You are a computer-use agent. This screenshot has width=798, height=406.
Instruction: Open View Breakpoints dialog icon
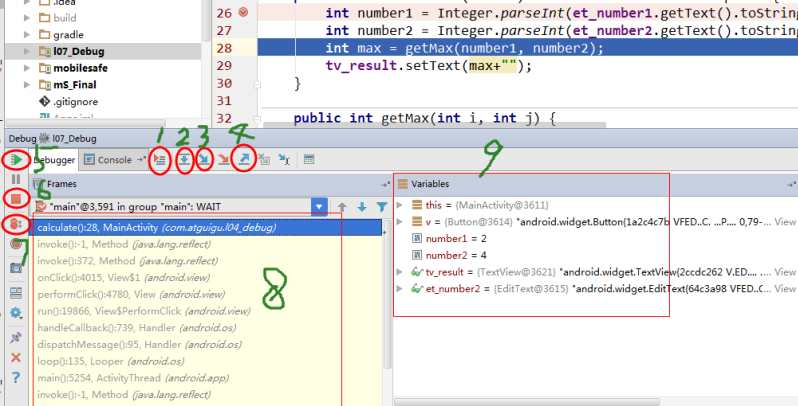16,223
